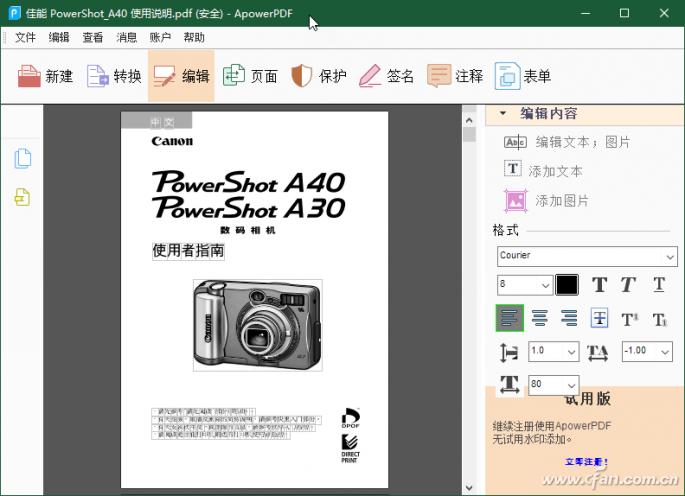The height and width of the screenshot is (496, 685).
Task: Open the 转换 (Convert) tool
Action: pyautogui.click(x=114, y=76)
